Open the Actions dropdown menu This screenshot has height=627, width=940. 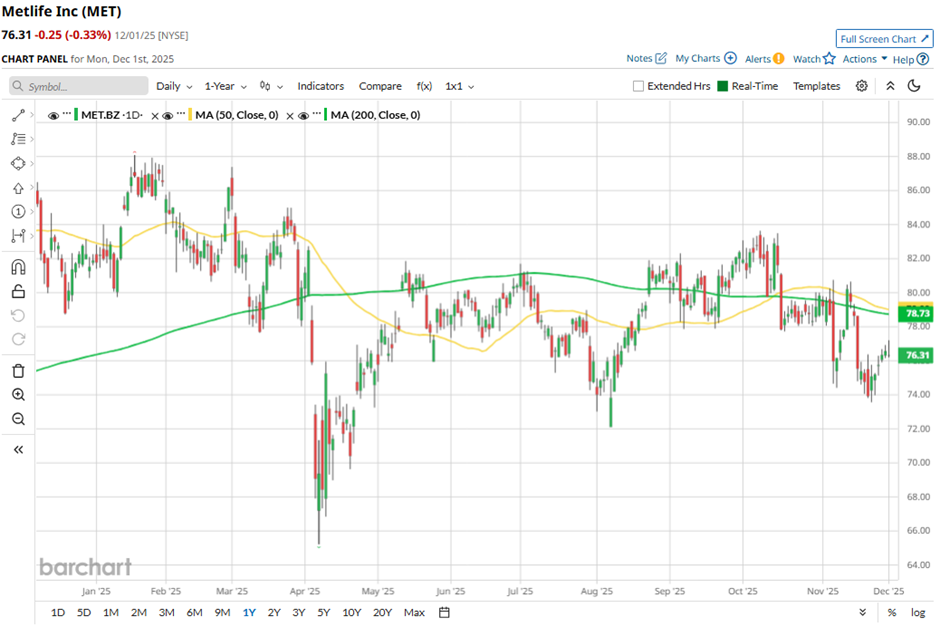point(865,59)
